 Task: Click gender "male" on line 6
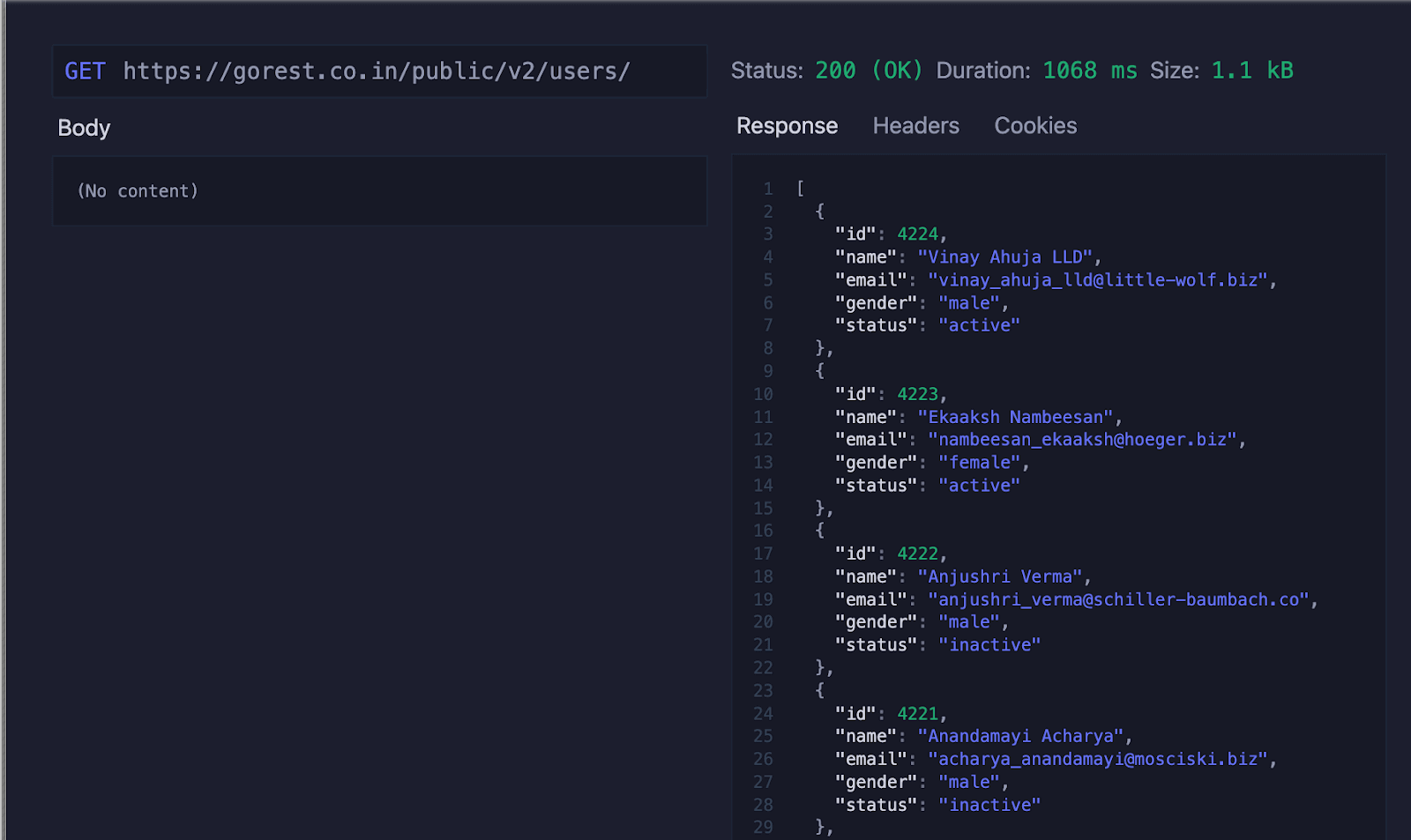pyautogui.click(x=969, y=303)
